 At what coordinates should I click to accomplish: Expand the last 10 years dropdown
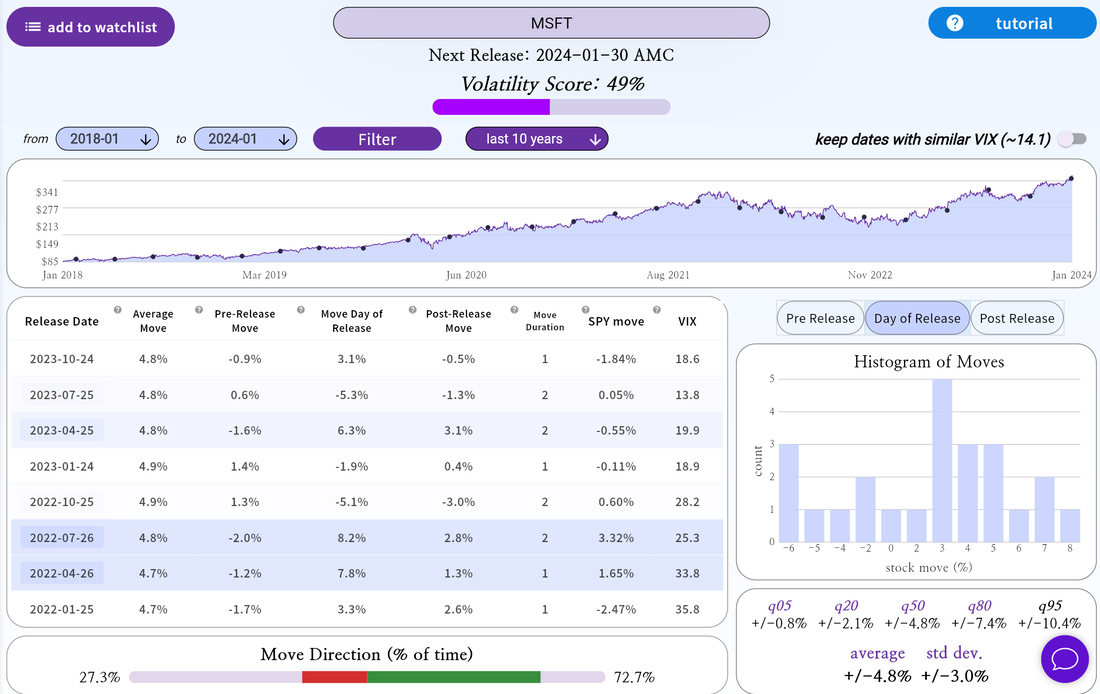[x=537, y=139]
